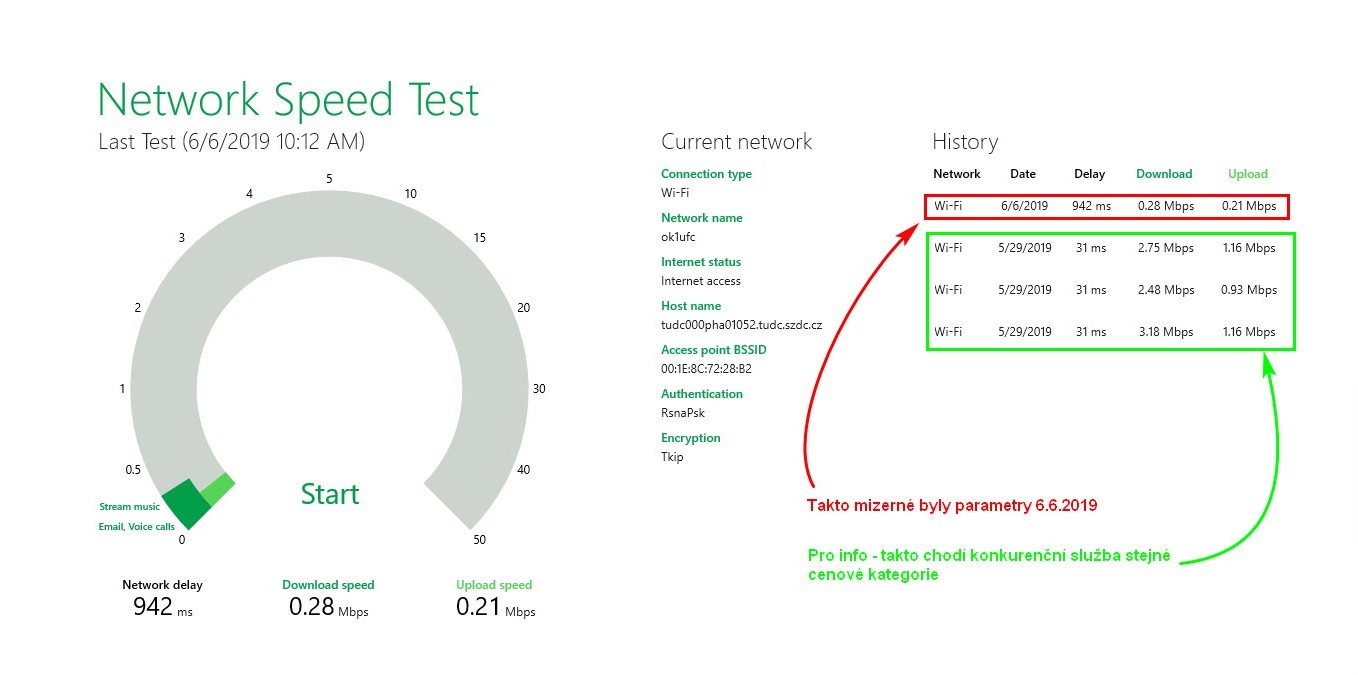Click the Start speed test button
The height and width of the screenshot is (675, 1358).
point(330,494)
